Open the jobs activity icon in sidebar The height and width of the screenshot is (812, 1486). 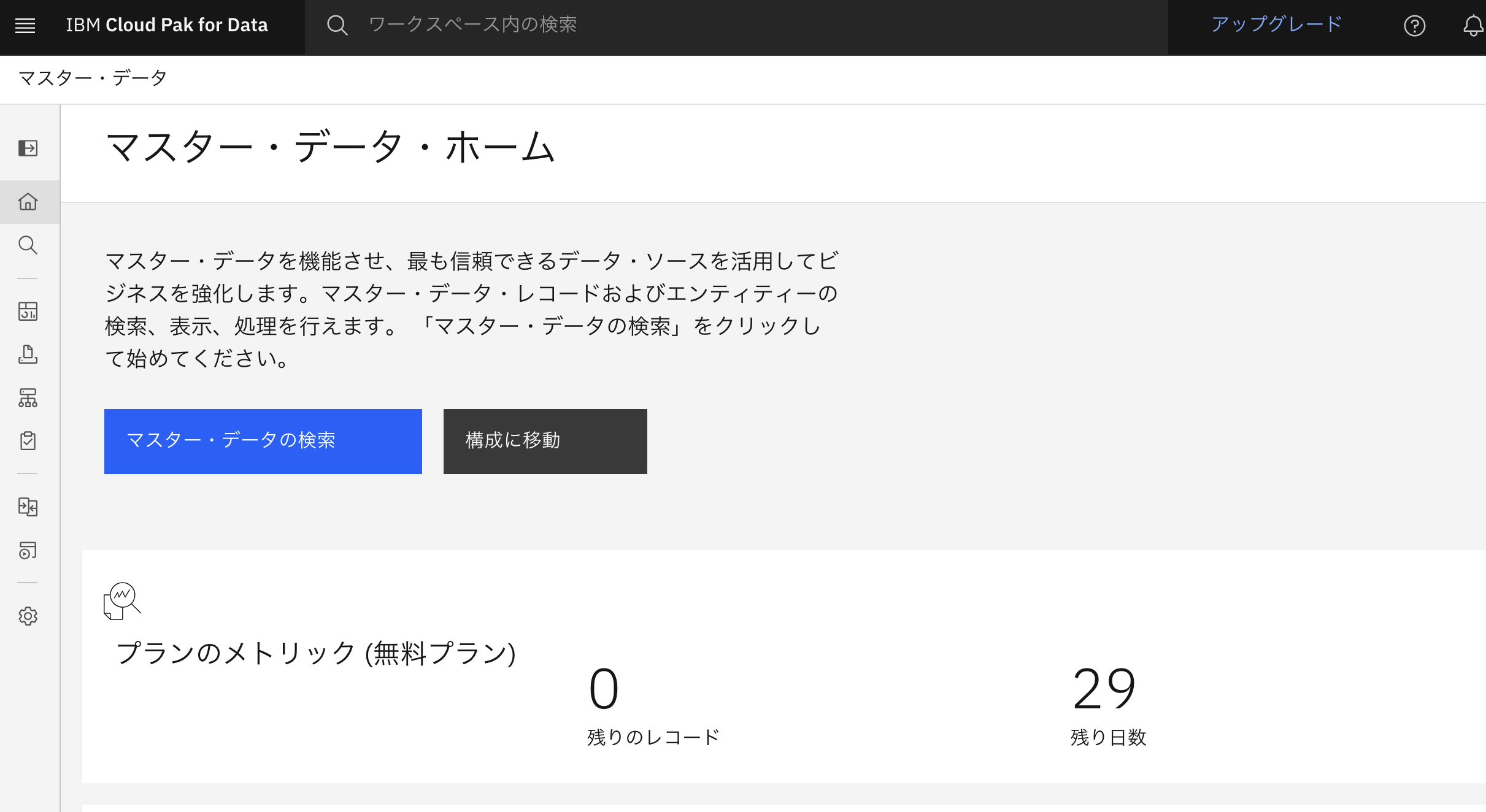tap(28, 551)
